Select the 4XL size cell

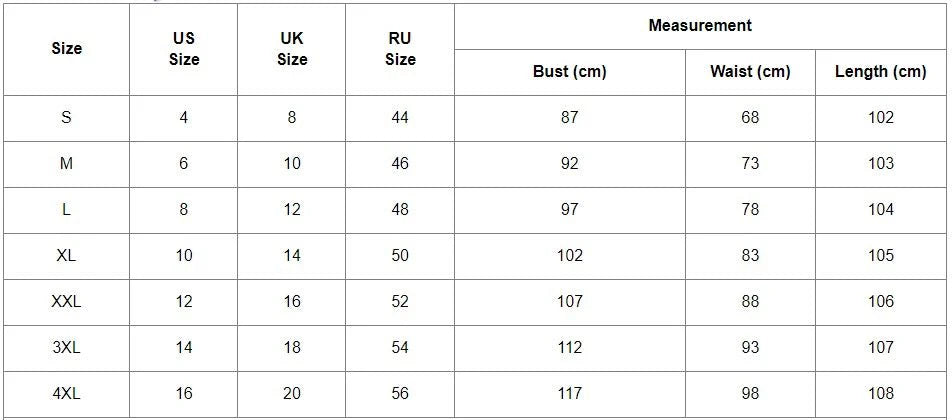(x=66, y=394)
